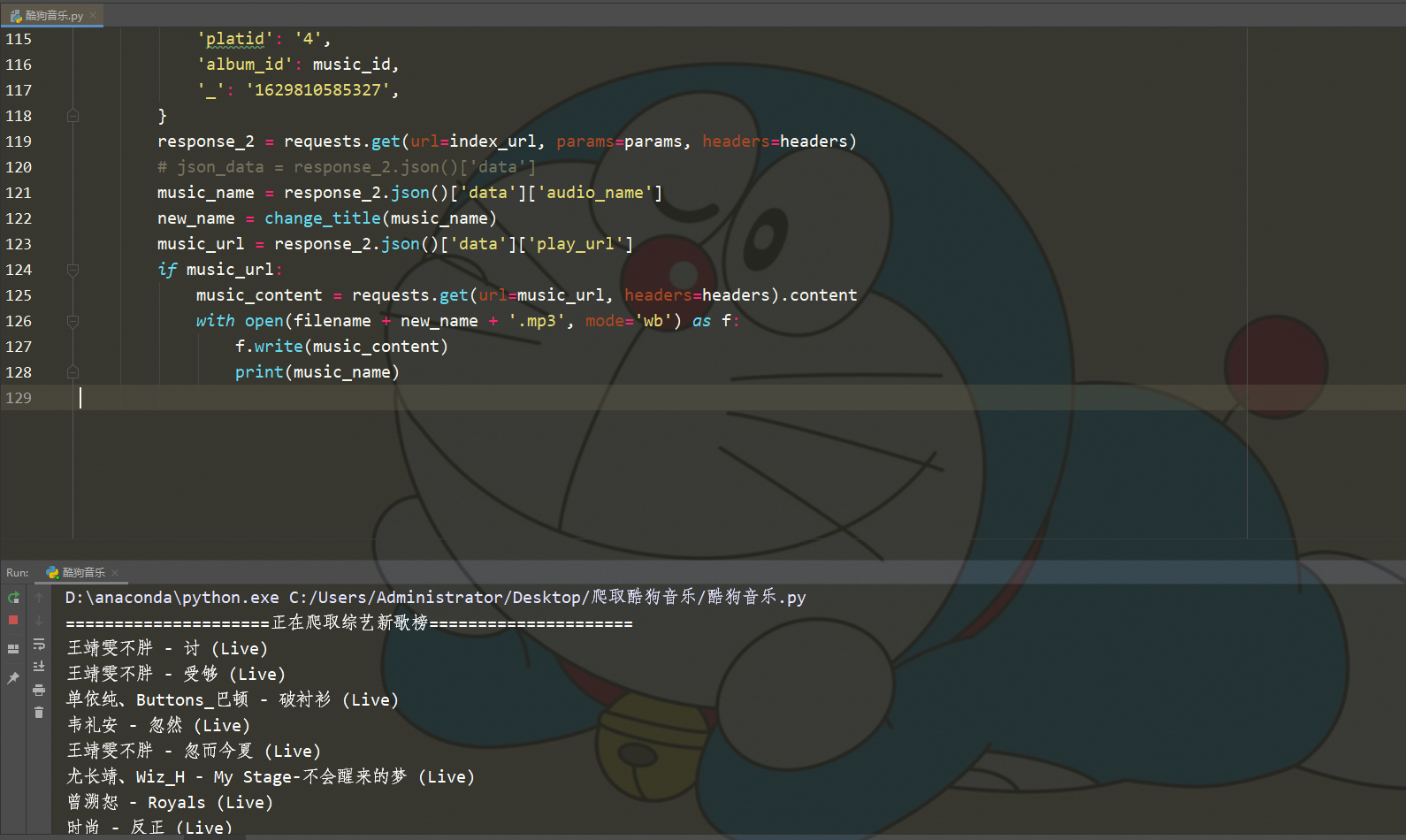Close the 酷狗音乐.py editor tab
Image resolution: width=1406 pixels, height=840 pixels.
coord(93,15)
